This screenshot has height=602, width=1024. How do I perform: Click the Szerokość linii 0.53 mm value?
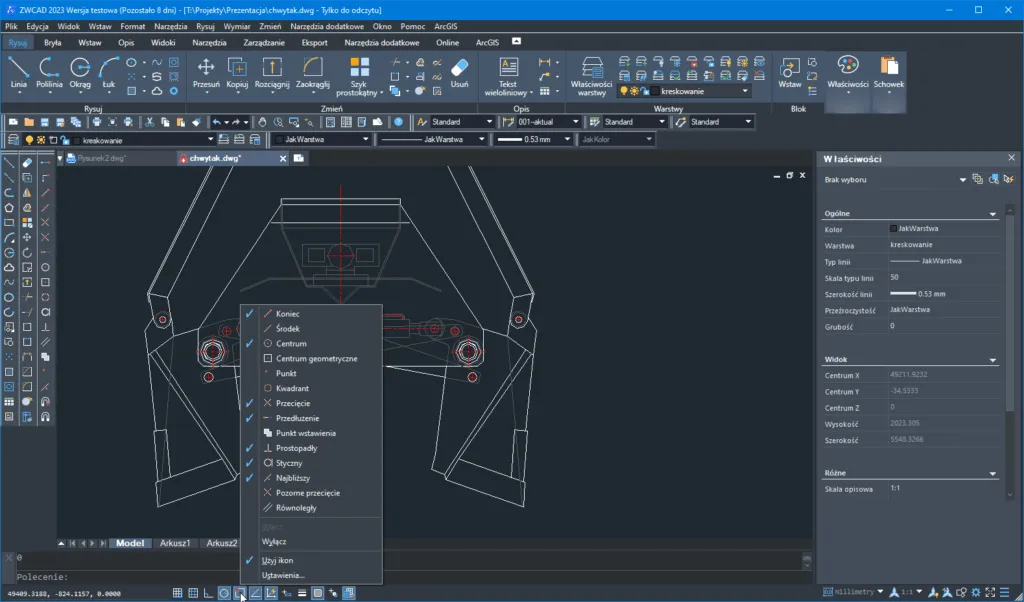point(943,294)
